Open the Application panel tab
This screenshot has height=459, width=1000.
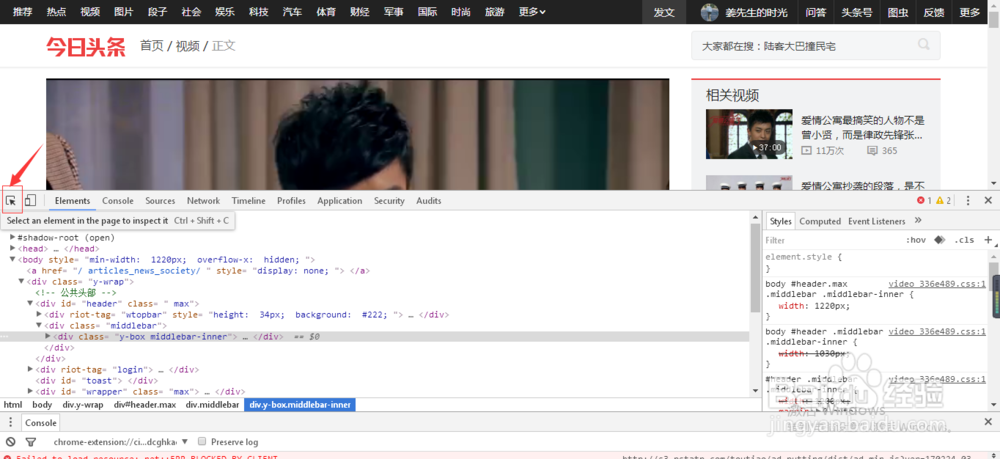340,201
